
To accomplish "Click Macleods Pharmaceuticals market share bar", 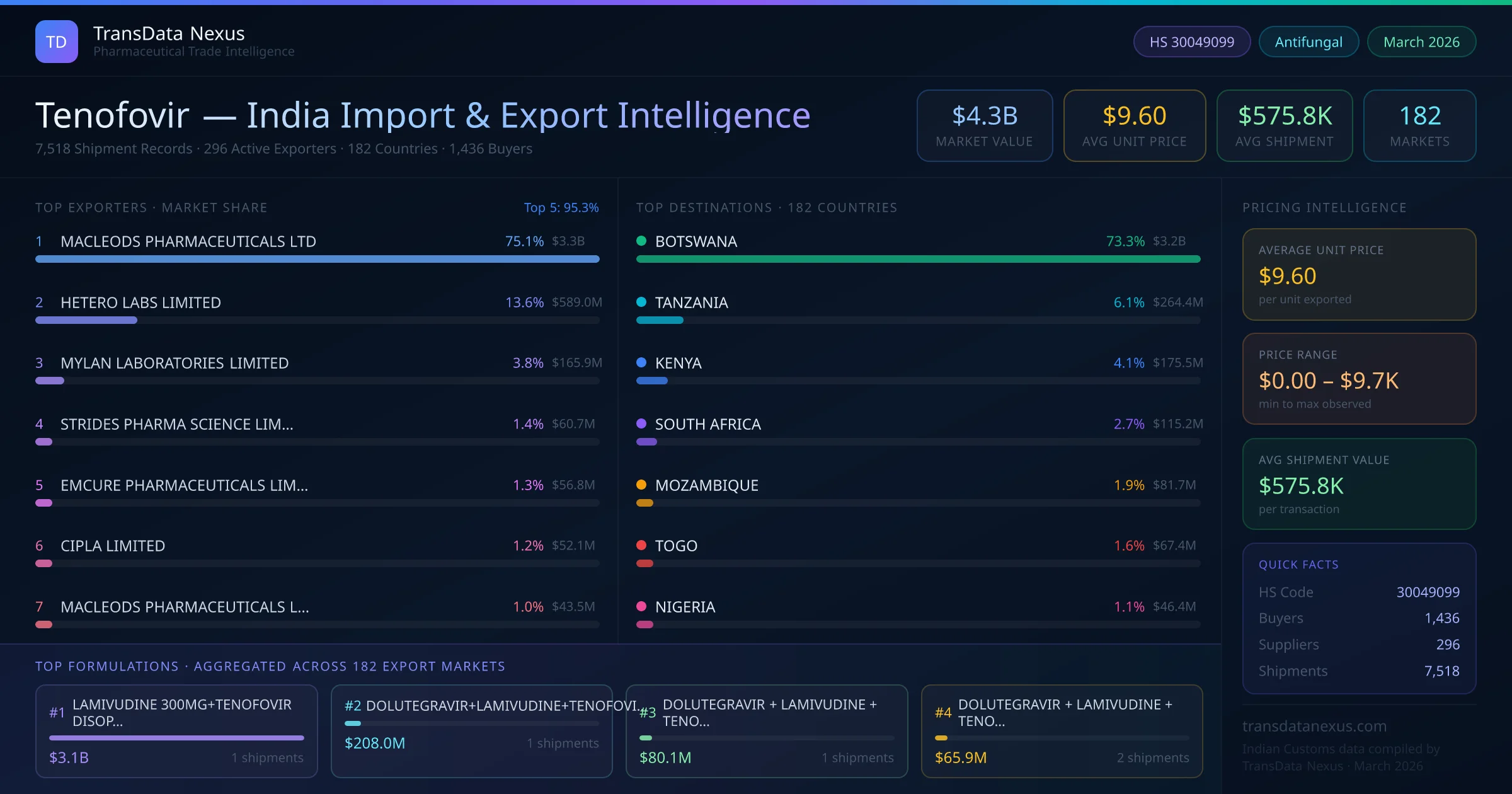I will 317,259.
